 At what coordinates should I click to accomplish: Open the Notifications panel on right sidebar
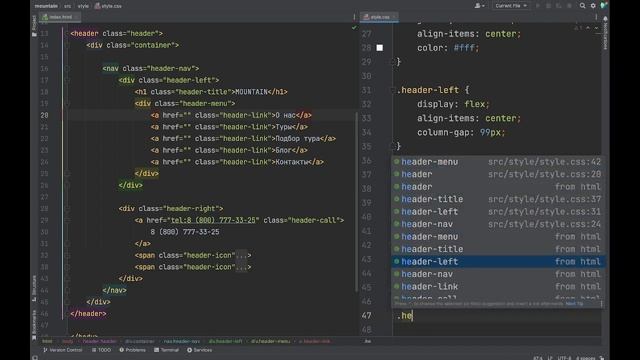[605, 33]
